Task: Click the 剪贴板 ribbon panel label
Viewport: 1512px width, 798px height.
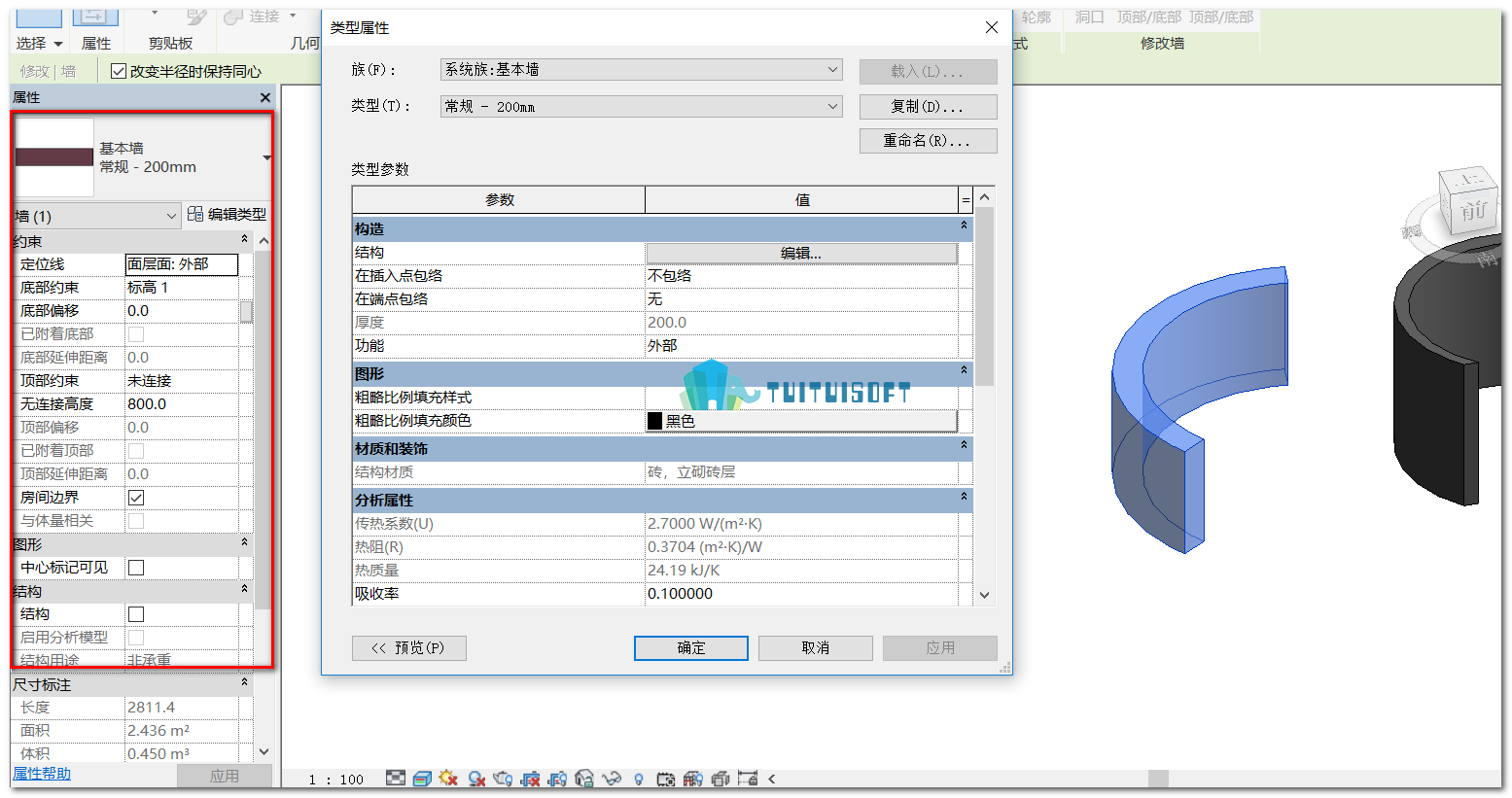Action: tap(170, 44)
